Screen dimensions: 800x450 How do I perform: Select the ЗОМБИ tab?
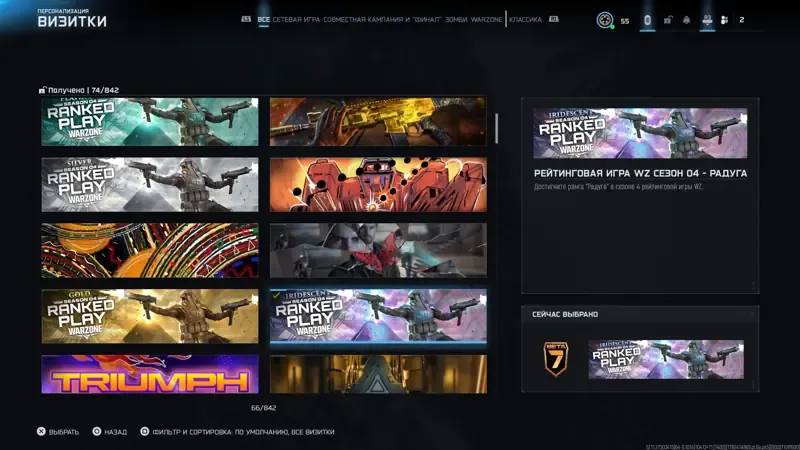tap(456, 20)
